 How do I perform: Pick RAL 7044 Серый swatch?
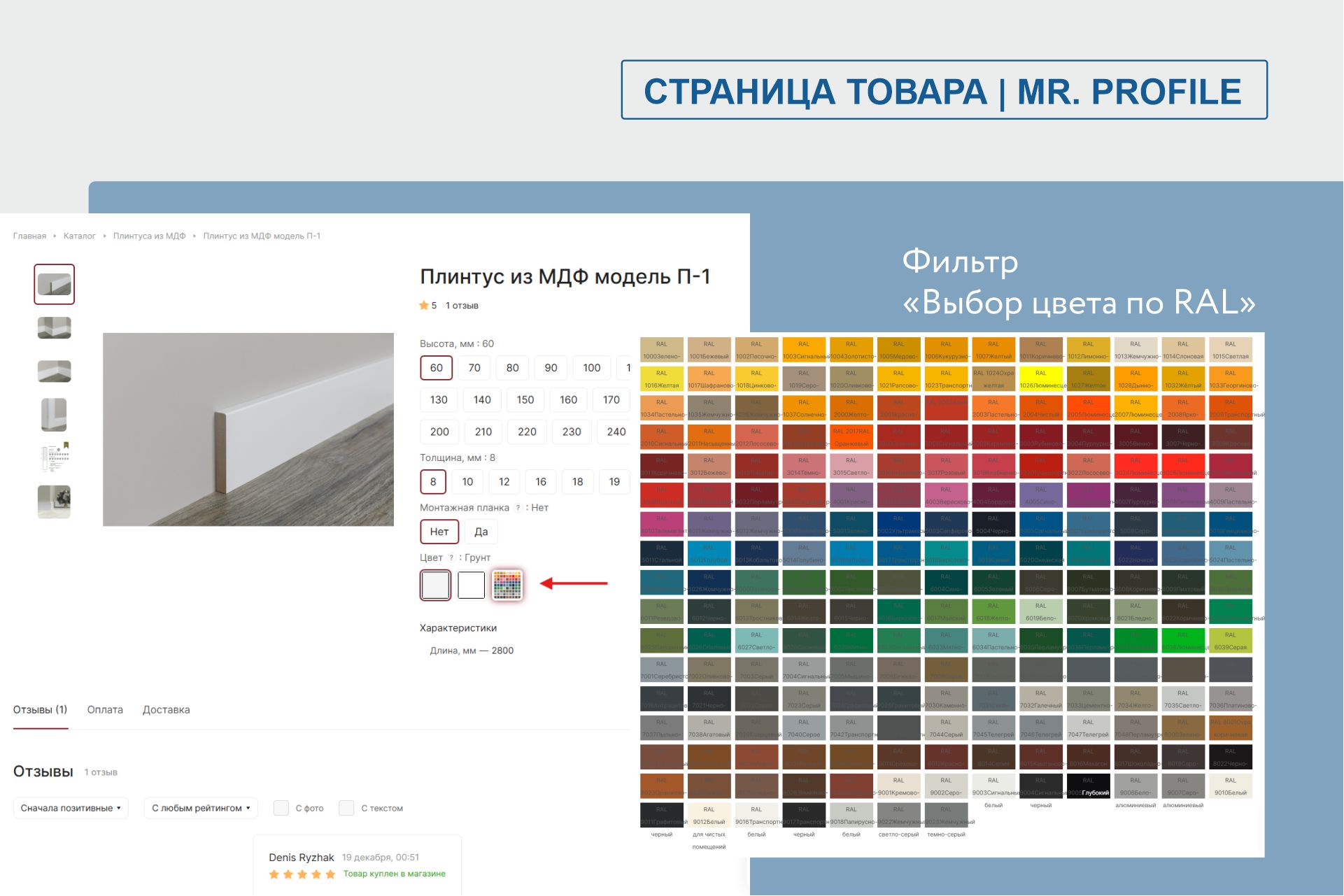point(946,728)
